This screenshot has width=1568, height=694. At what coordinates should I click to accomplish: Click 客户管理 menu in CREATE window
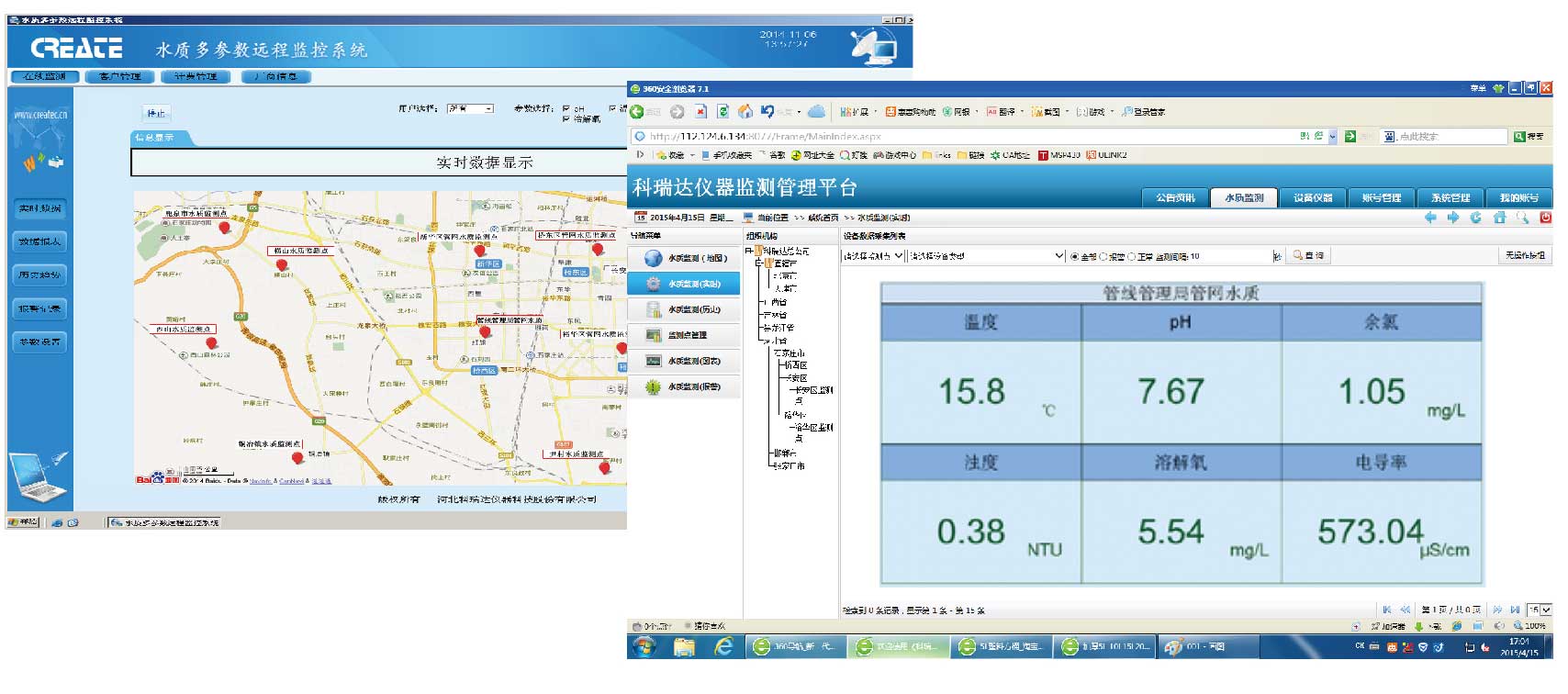[119, 77]
